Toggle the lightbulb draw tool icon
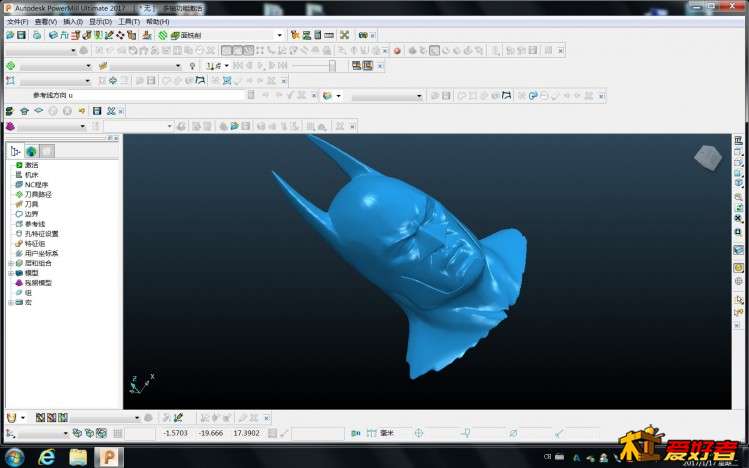This screenshot has width=749, height=468. (193, 66)
